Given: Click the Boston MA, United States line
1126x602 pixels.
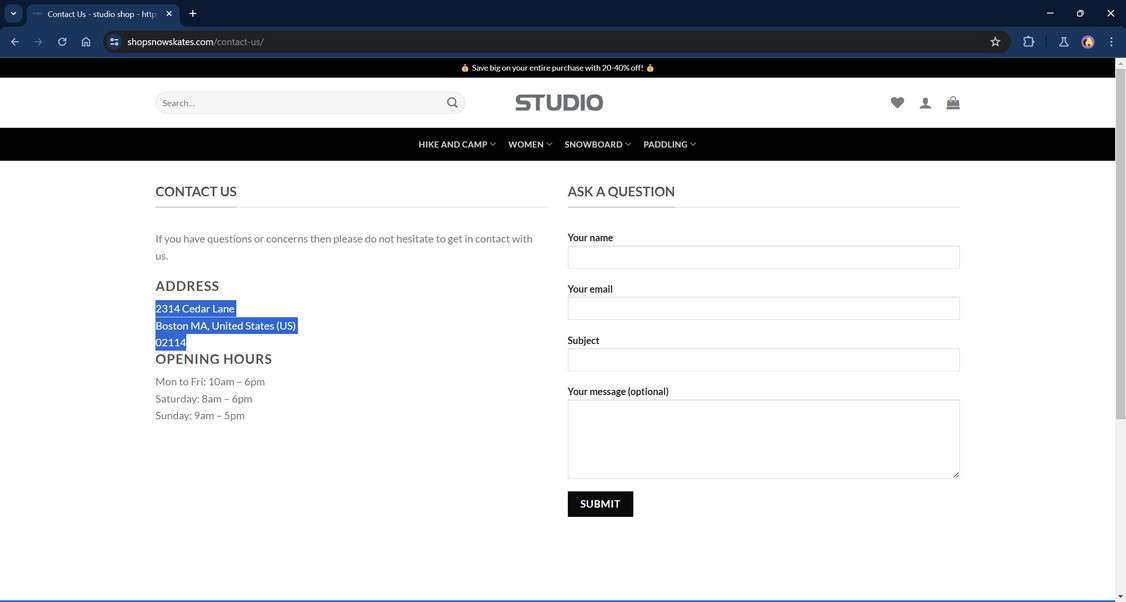Looking at the screenshot, I should click(x=225, y=325).
